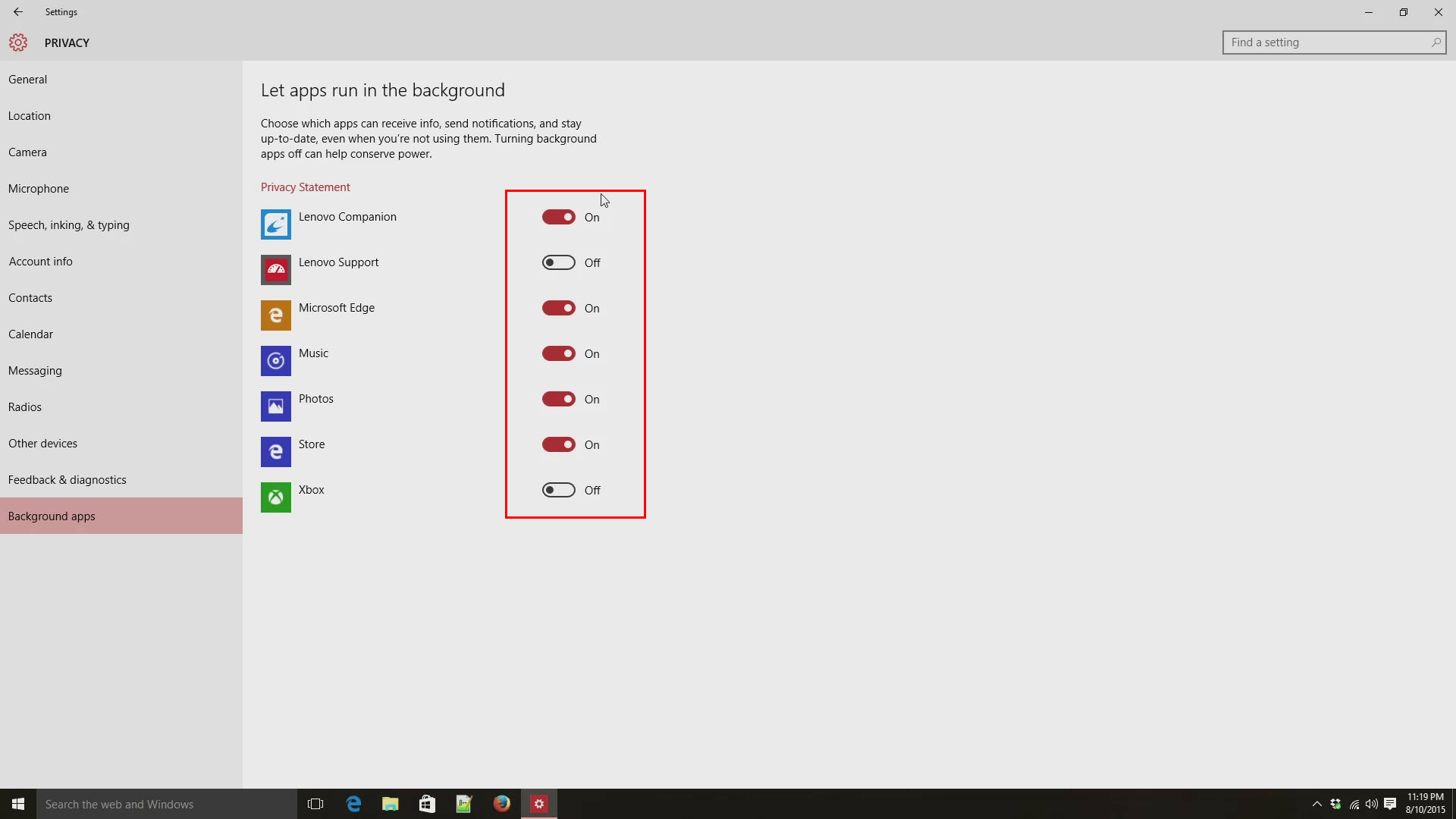
Task: Click the Find a setting field
Action: pyautogui.click(x=1334, y=42)
